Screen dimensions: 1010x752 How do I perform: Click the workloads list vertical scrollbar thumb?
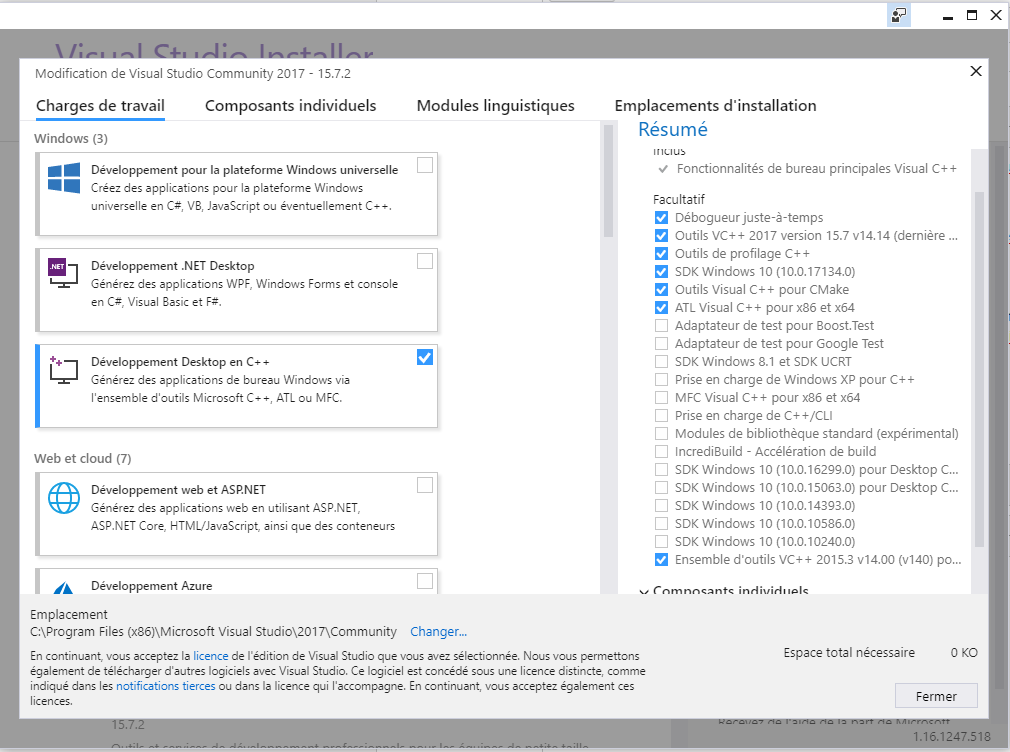(607, 180)
